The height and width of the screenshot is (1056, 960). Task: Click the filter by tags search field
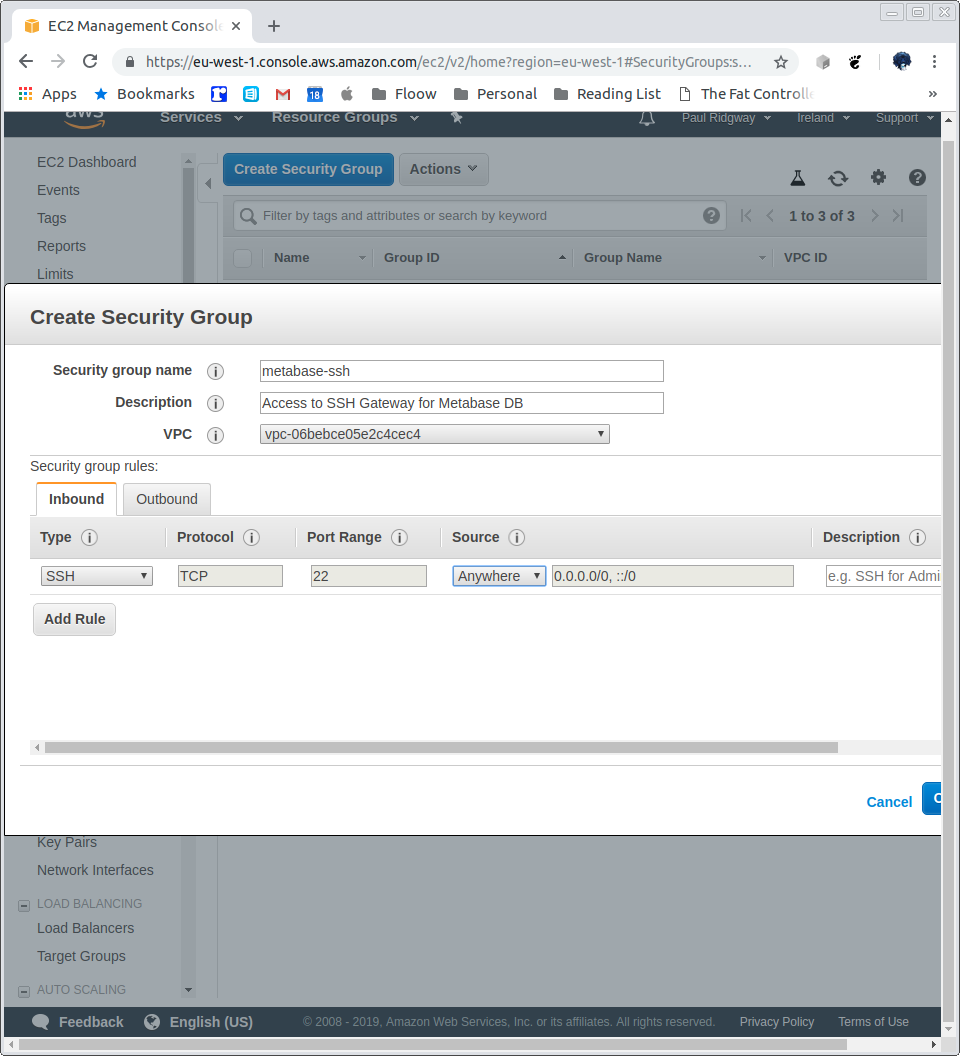click(480, 216)
